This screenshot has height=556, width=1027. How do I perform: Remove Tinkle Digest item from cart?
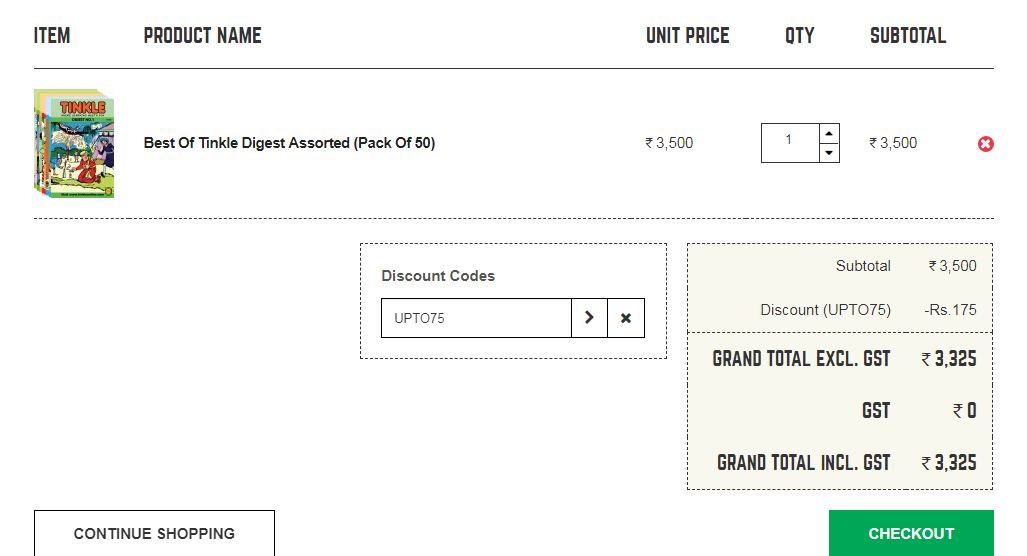click(986, 144)
